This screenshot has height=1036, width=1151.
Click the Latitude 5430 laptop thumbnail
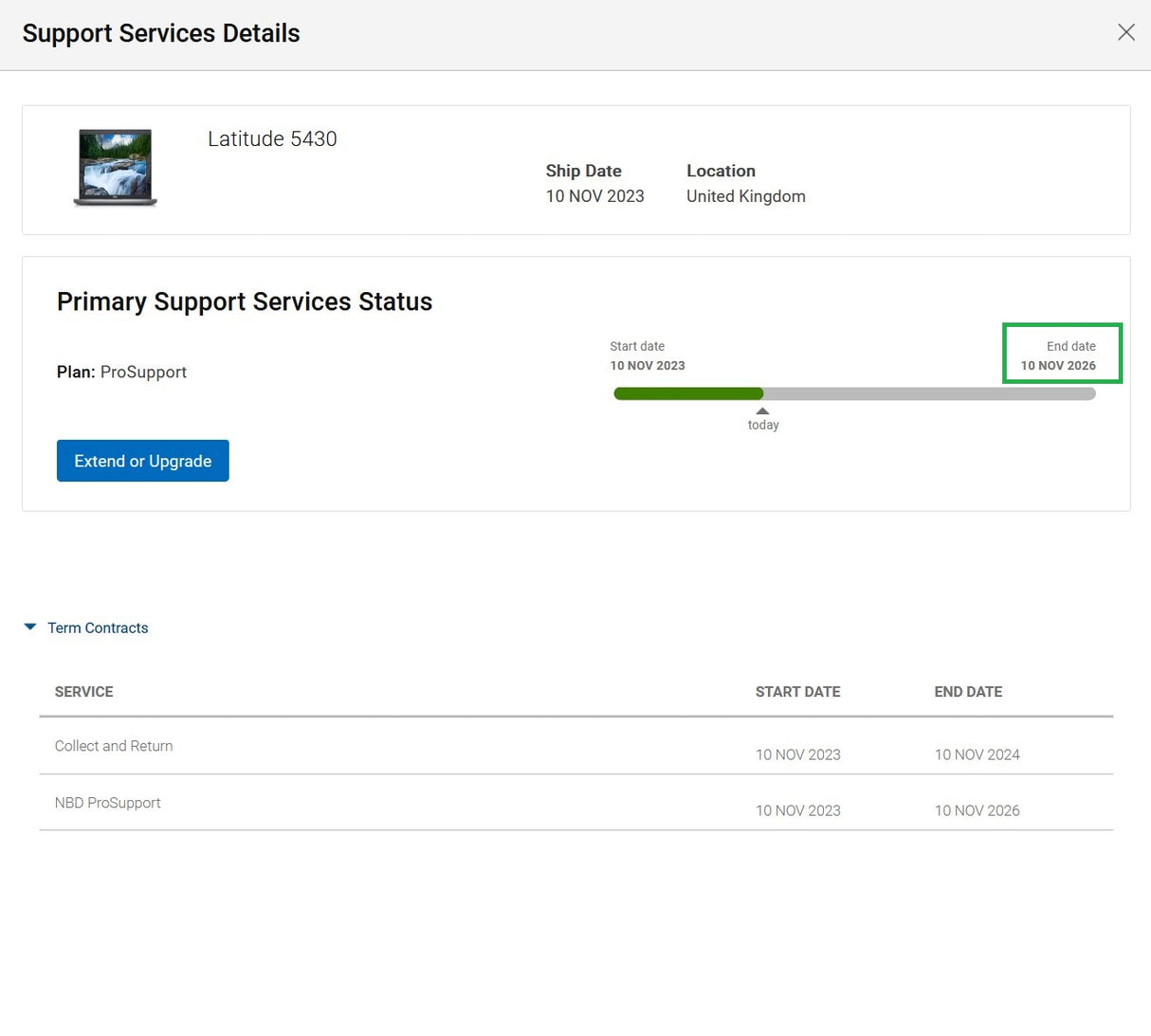point(115,168)
